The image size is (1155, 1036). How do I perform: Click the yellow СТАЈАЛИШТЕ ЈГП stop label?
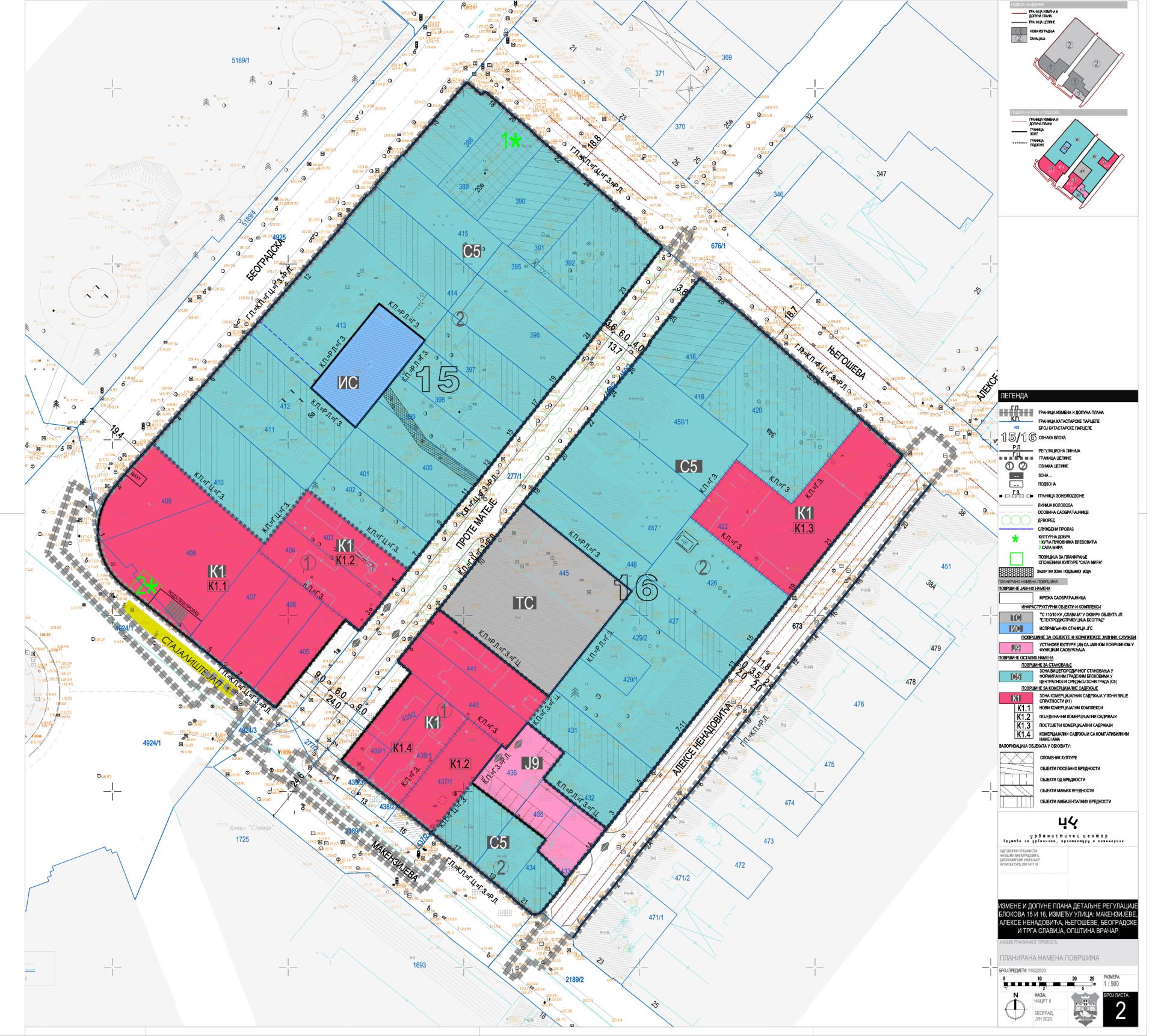180,649
